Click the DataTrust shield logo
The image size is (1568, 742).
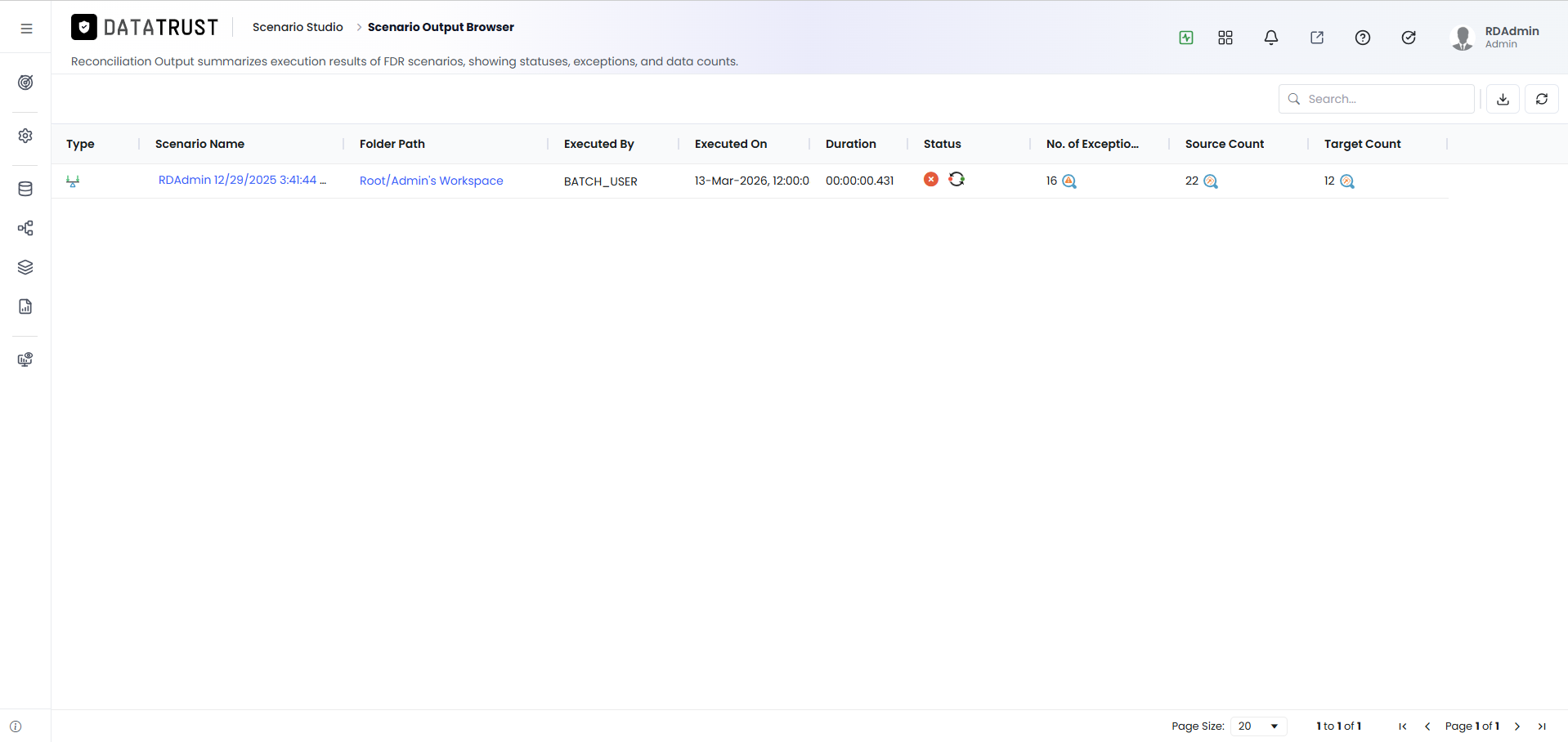pyautogui.click(x=84, y=27)
